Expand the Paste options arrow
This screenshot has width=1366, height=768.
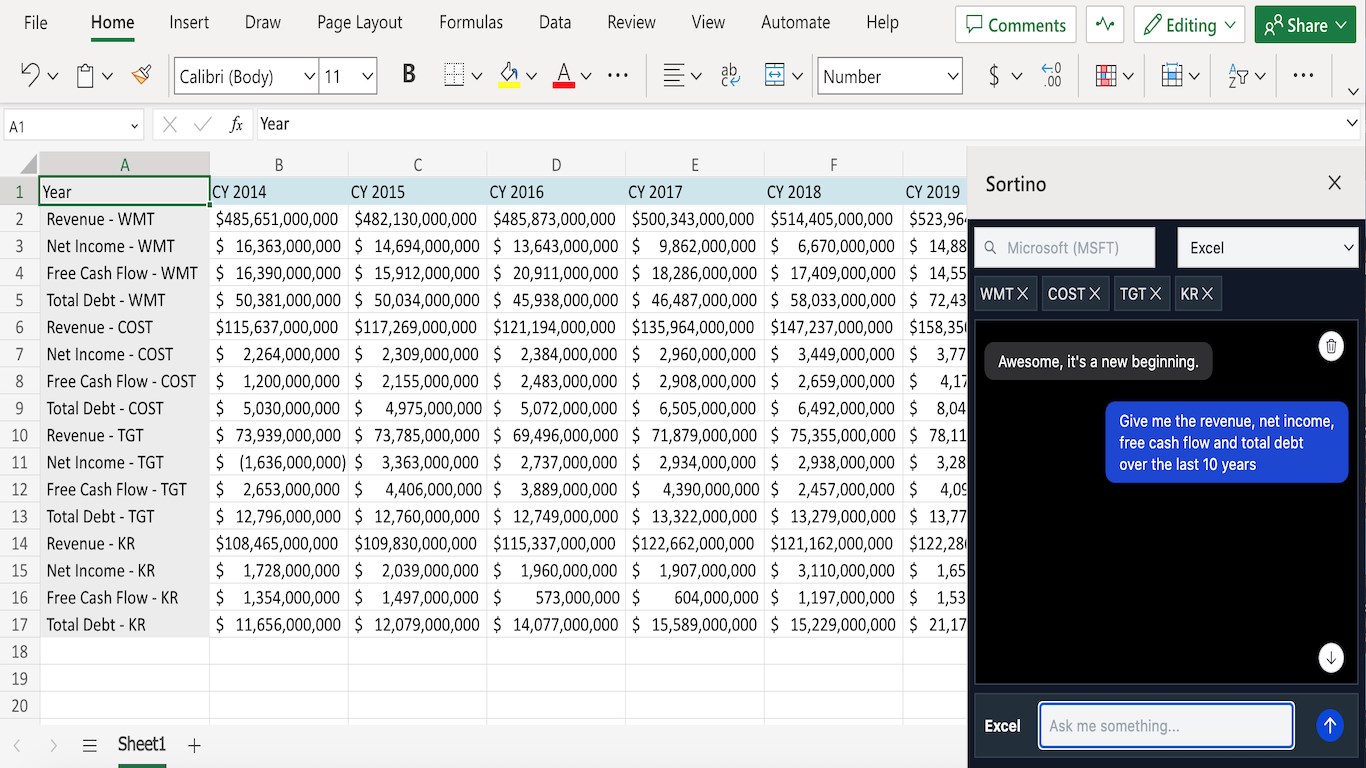pos(107,76)
